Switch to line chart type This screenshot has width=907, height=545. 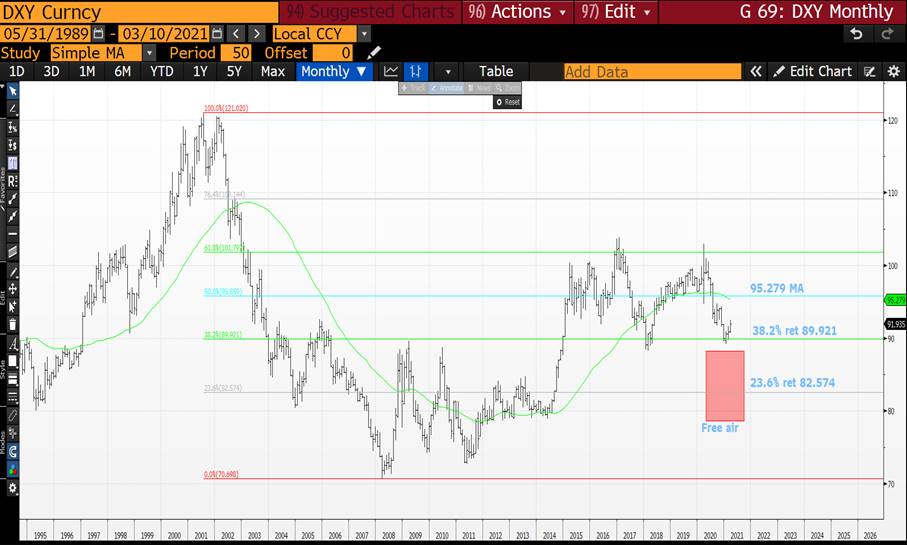click(x=391, y=72)
